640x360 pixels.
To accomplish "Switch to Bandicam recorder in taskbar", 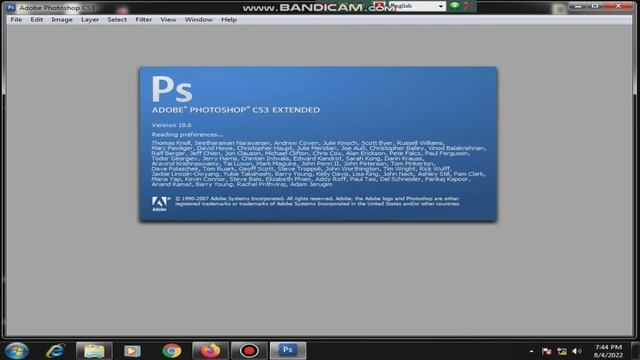I will [249, 351].
